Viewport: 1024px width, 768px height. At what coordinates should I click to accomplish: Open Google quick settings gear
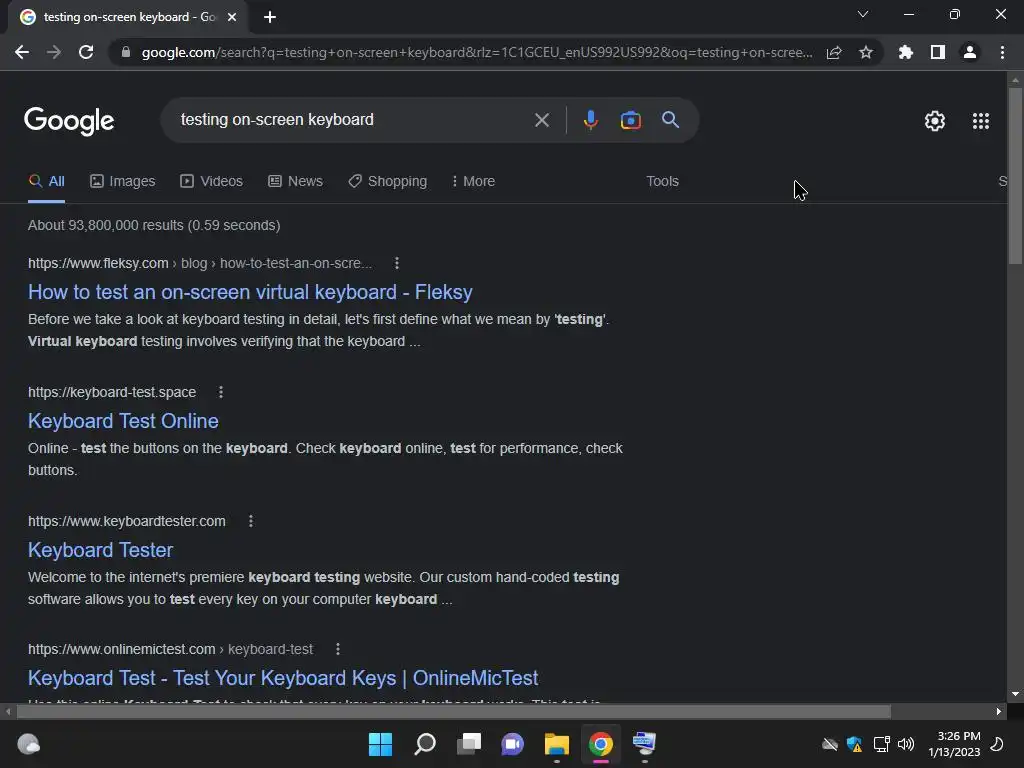[935, 121]
